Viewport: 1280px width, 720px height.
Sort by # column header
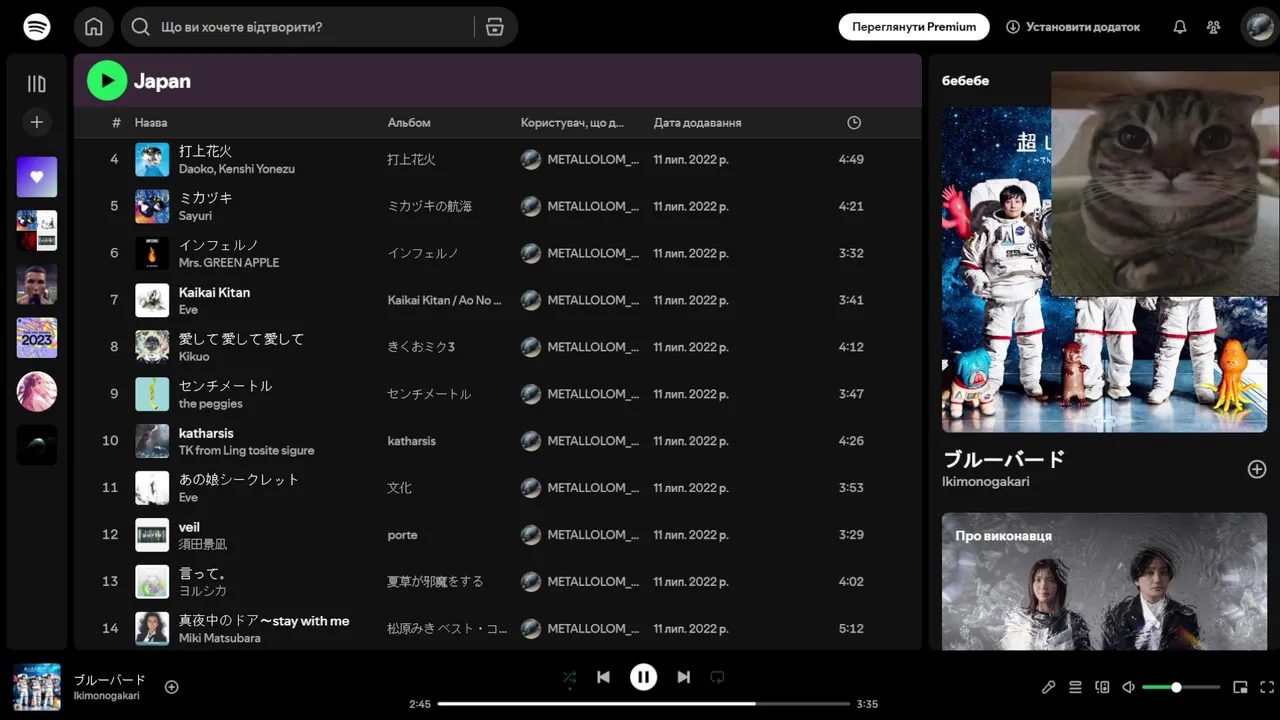pyautogui.click(x=116, y=123)
